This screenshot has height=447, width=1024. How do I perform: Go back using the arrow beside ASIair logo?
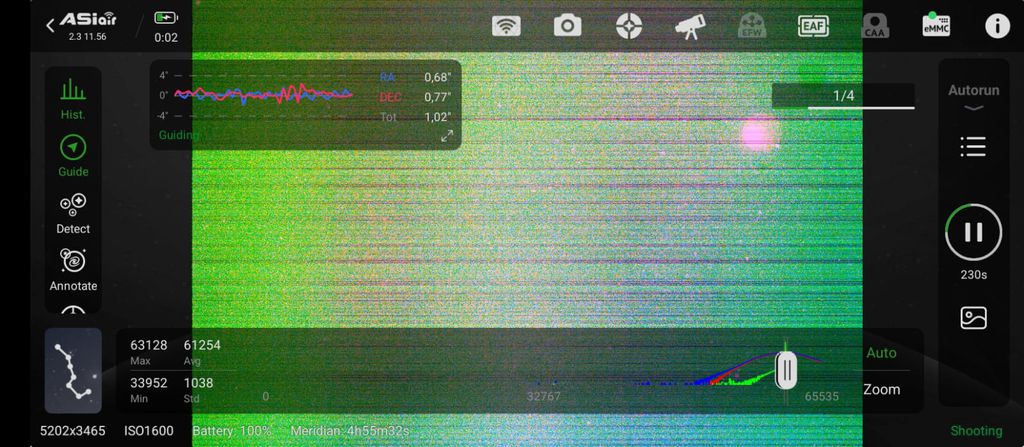click(x=50, y=25)
